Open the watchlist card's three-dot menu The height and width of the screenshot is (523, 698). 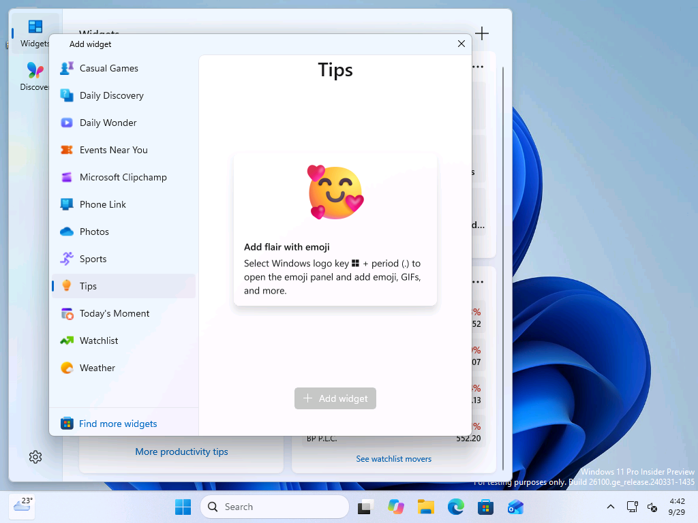point(479,282)
